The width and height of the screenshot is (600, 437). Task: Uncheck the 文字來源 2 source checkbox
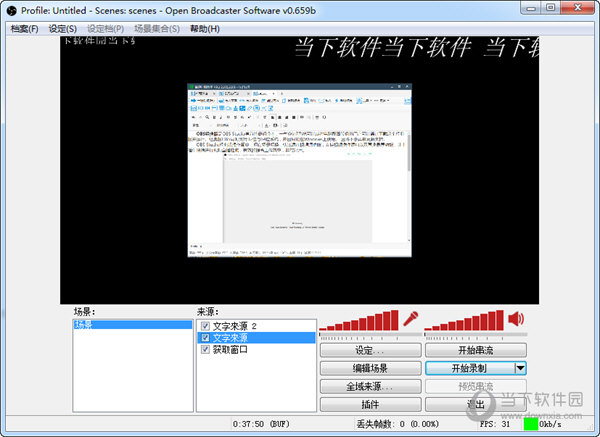coord(205,326)
